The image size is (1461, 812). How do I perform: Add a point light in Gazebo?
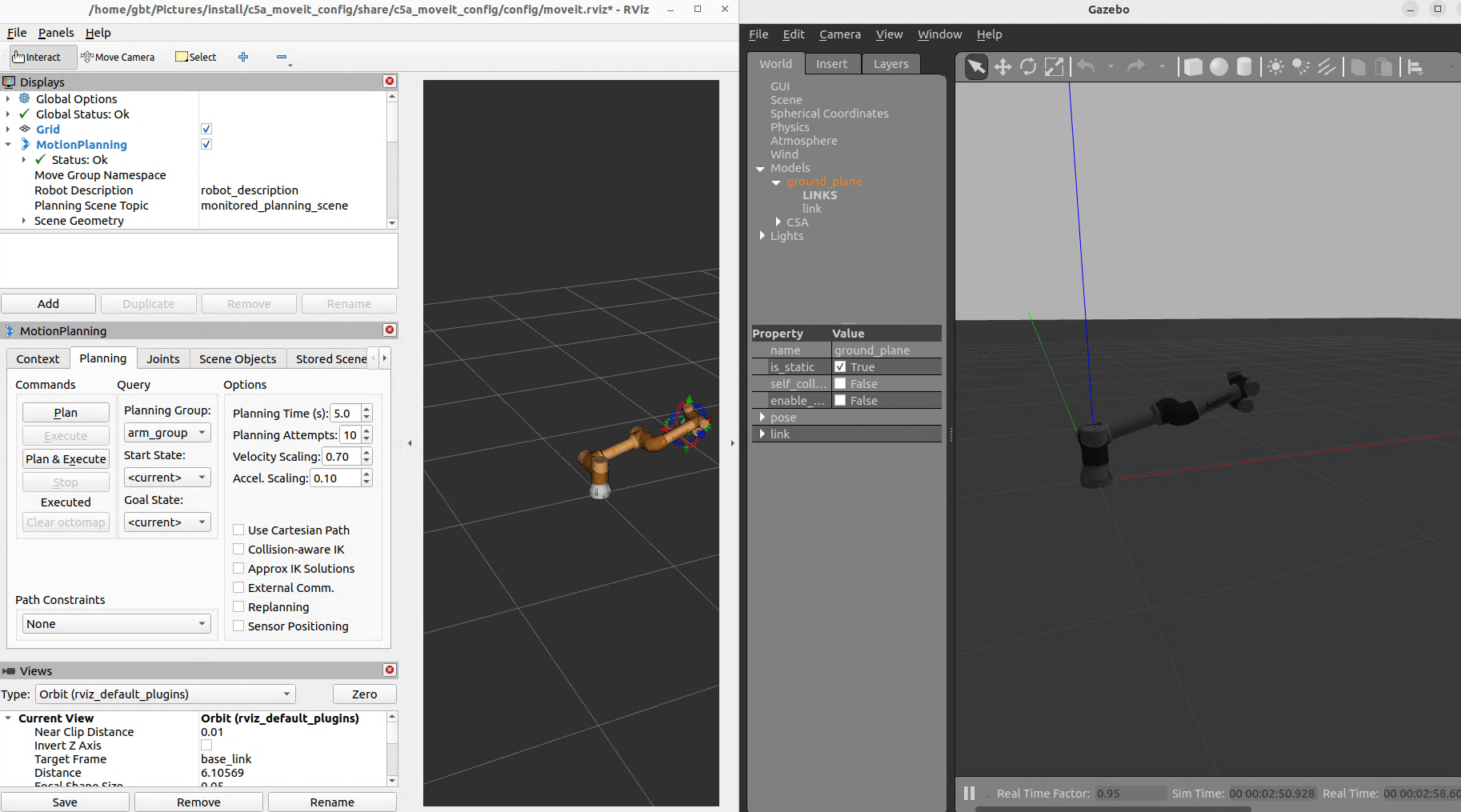(x=1275, y=67)
